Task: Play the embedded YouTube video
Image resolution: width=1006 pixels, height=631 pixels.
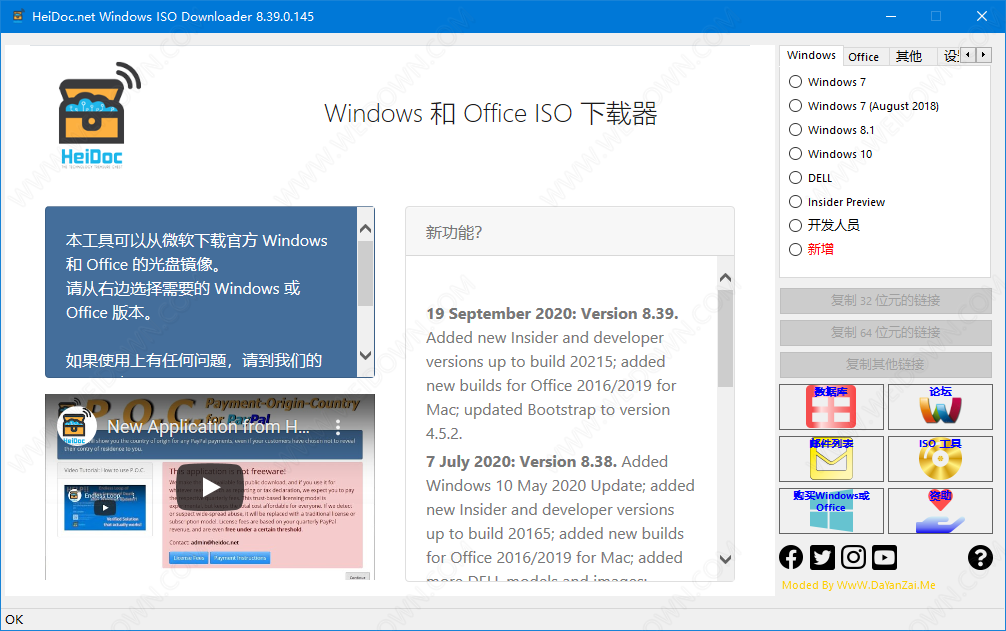Action: click(x=210, y=487)
